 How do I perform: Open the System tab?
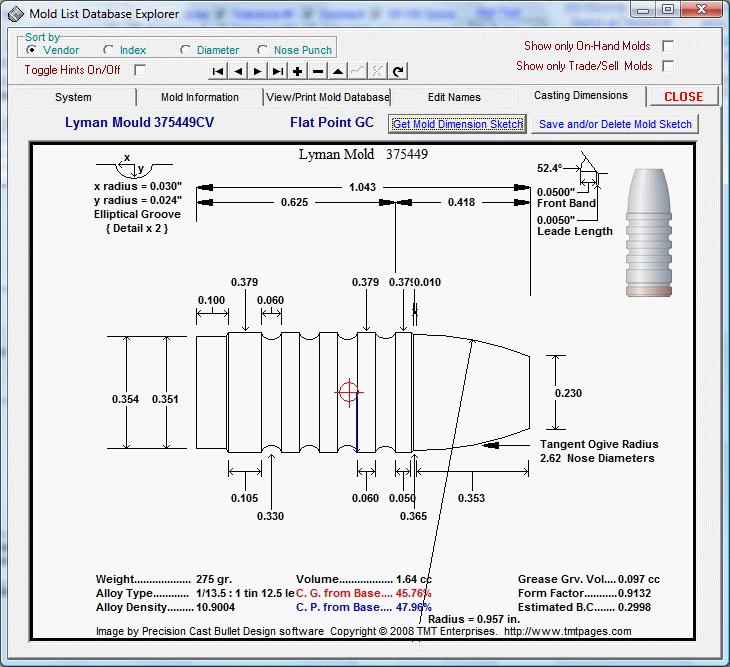pyautogui.click(x=73, y=97)
